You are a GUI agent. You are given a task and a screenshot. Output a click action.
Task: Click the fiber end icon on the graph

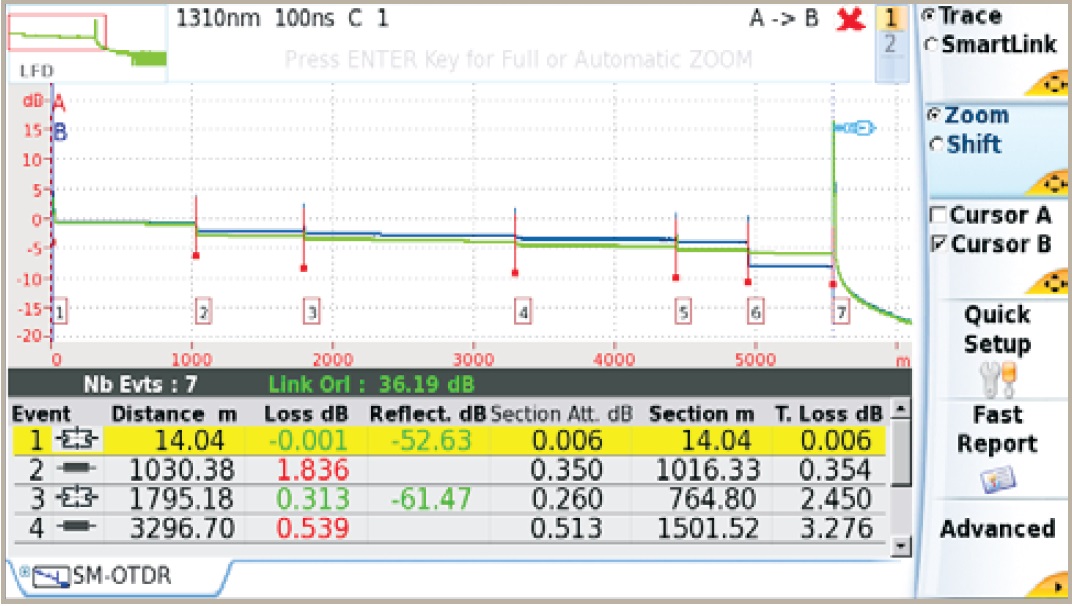pyautogui.click(x=856, y=128)
